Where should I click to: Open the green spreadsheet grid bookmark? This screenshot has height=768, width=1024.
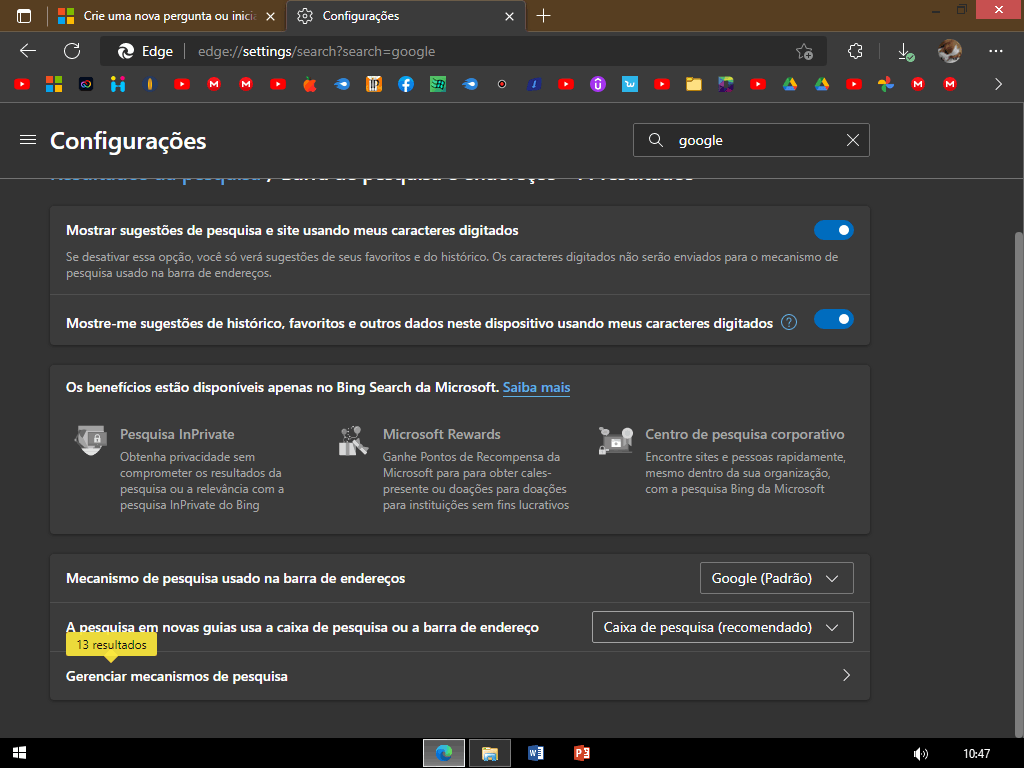(x=438, y=84)
